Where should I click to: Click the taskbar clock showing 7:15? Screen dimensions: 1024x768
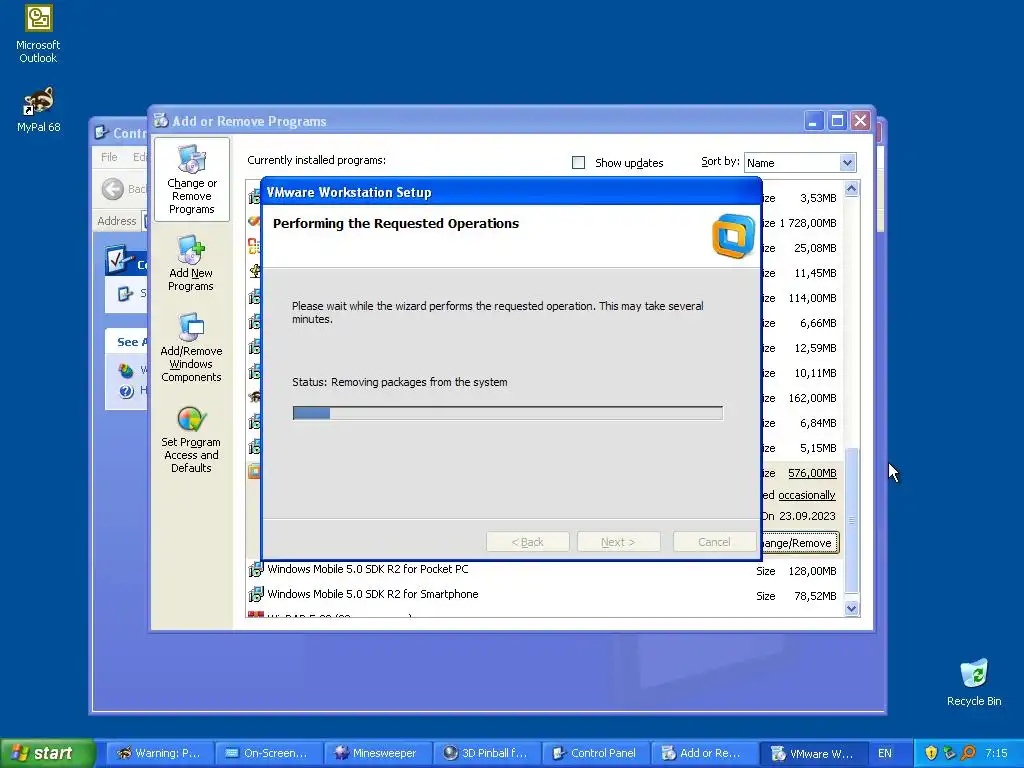(x=996, y=753)
